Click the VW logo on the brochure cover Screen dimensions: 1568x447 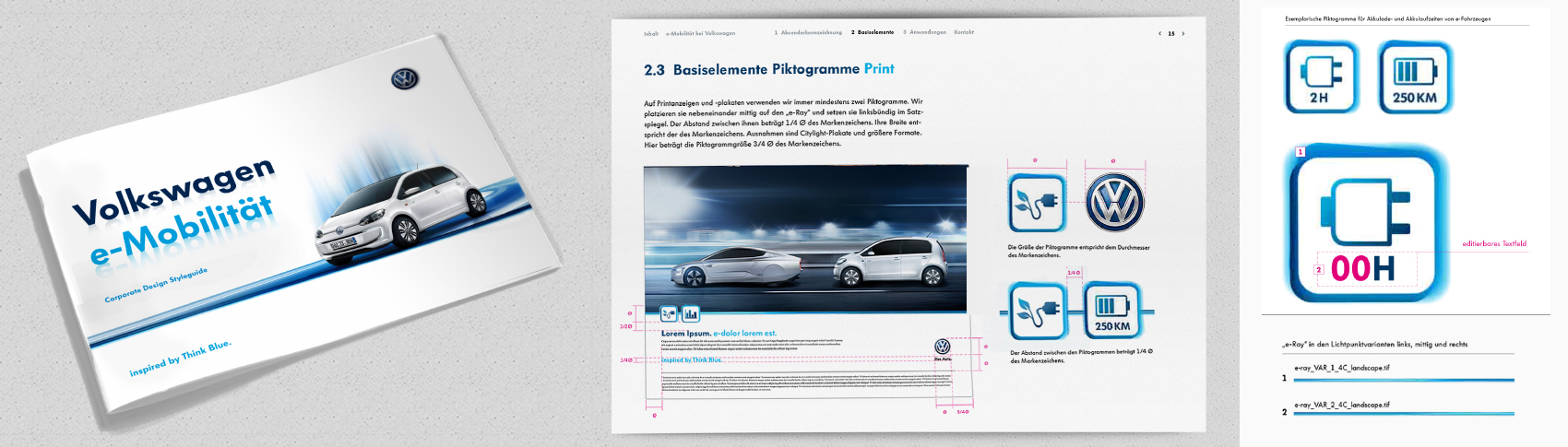(x=405, y=79)
